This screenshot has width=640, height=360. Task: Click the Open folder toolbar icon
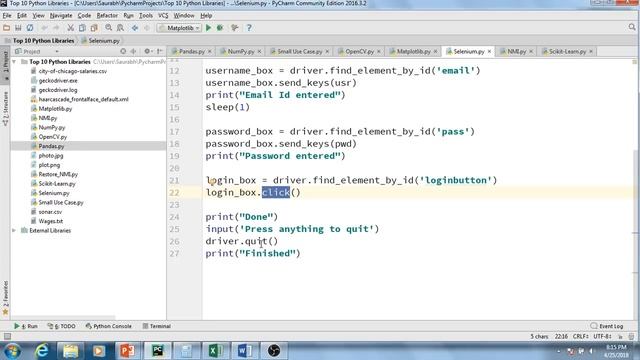pos(7,28)
